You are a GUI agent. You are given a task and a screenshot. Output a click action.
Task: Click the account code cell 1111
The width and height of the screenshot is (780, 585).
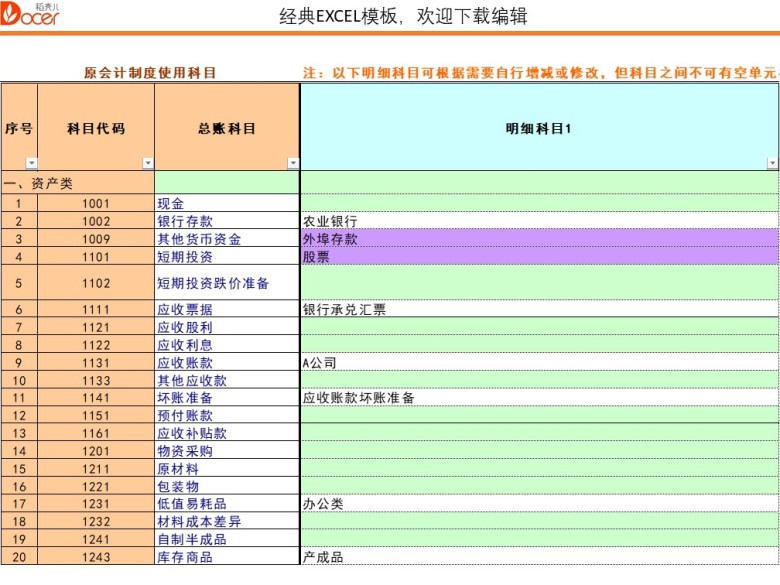click(96, 309)
